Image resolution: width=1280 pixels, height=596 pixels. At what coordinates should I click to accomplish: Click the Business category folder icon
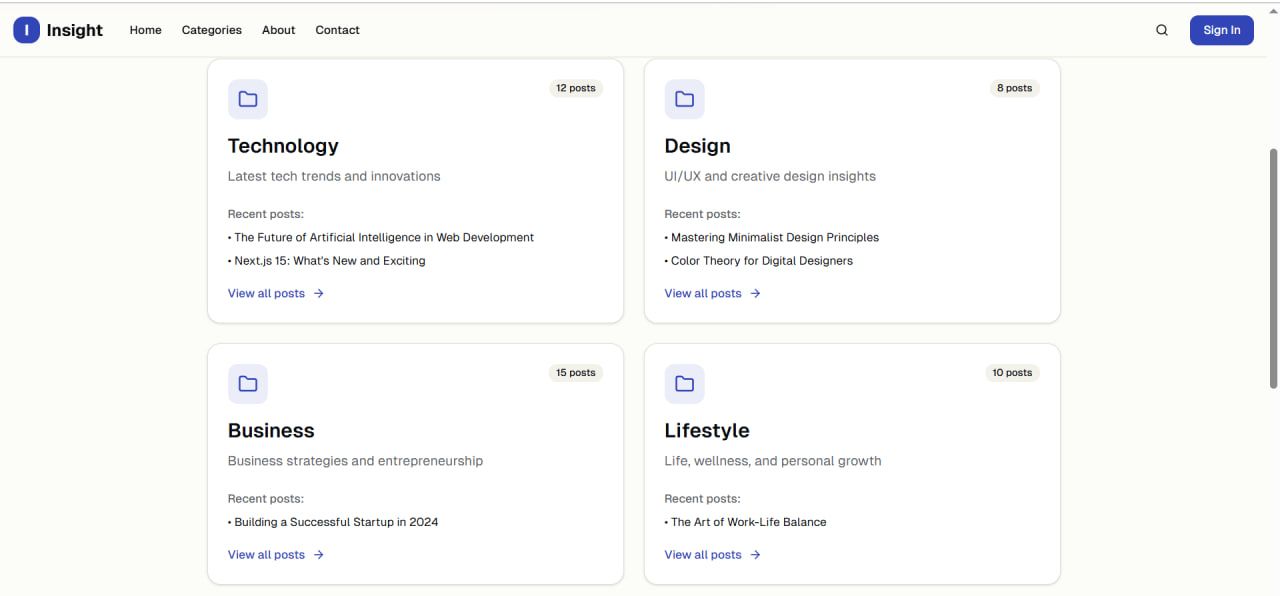tap(248, 384)
